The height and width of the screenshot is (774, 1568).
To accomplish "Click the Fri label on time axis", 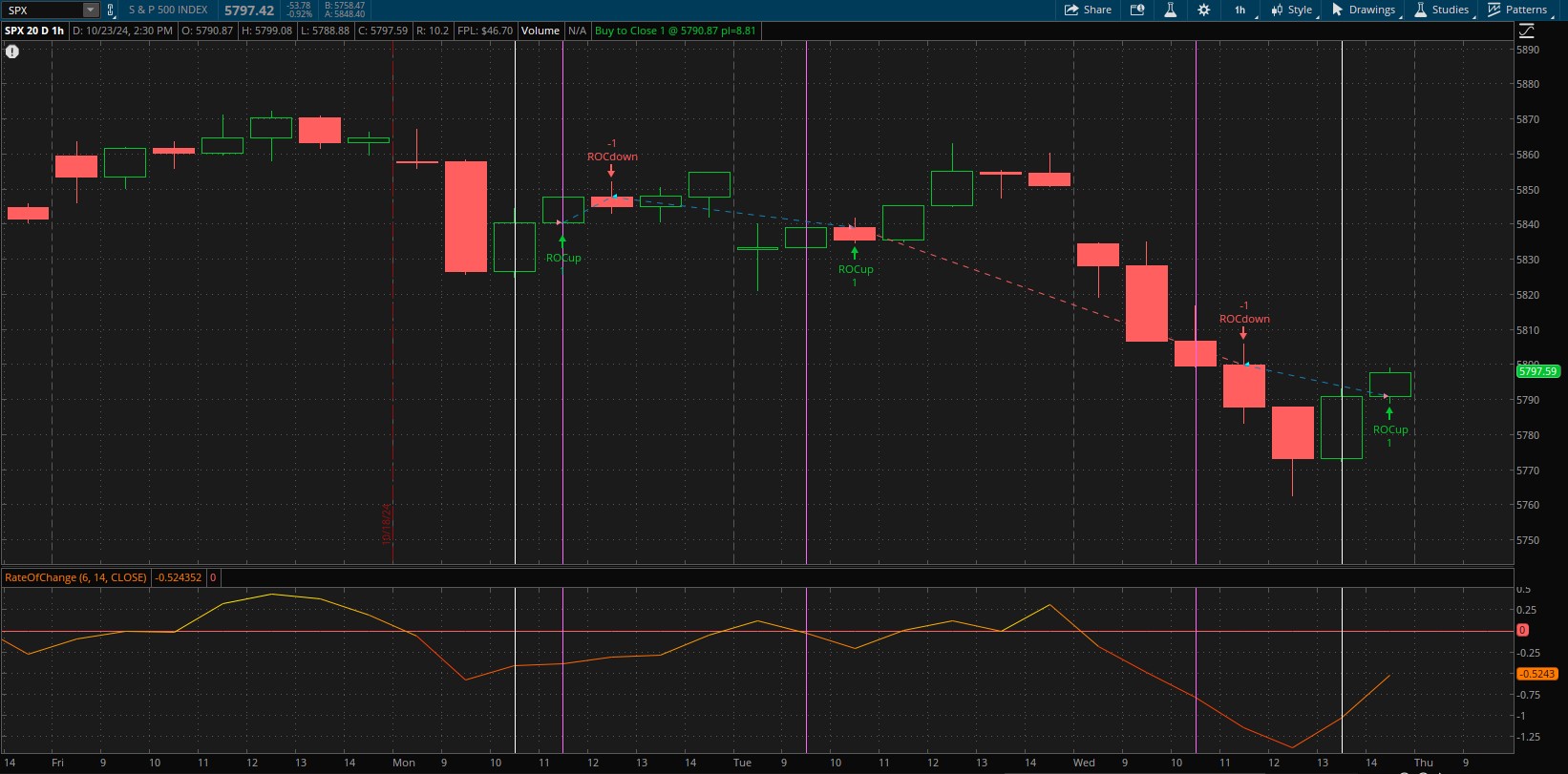I will [x=57, y=763].
